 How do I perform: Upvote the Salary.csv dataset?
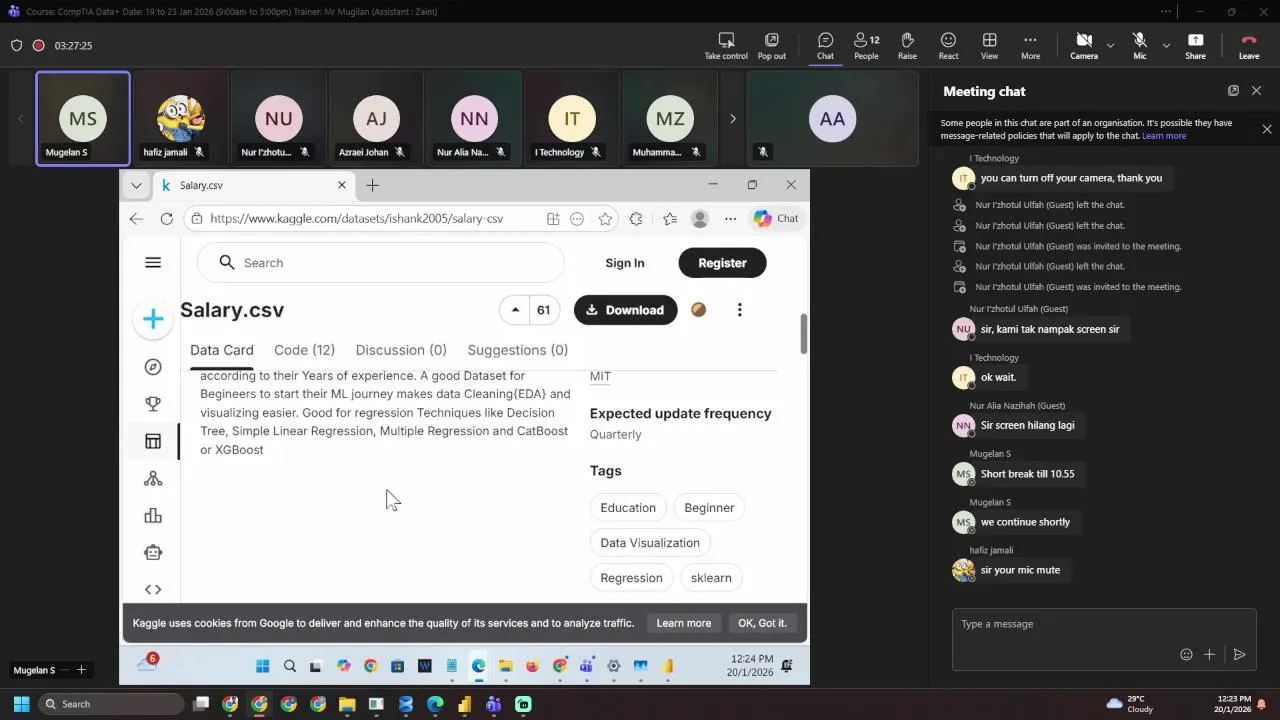tap(515, 310)
